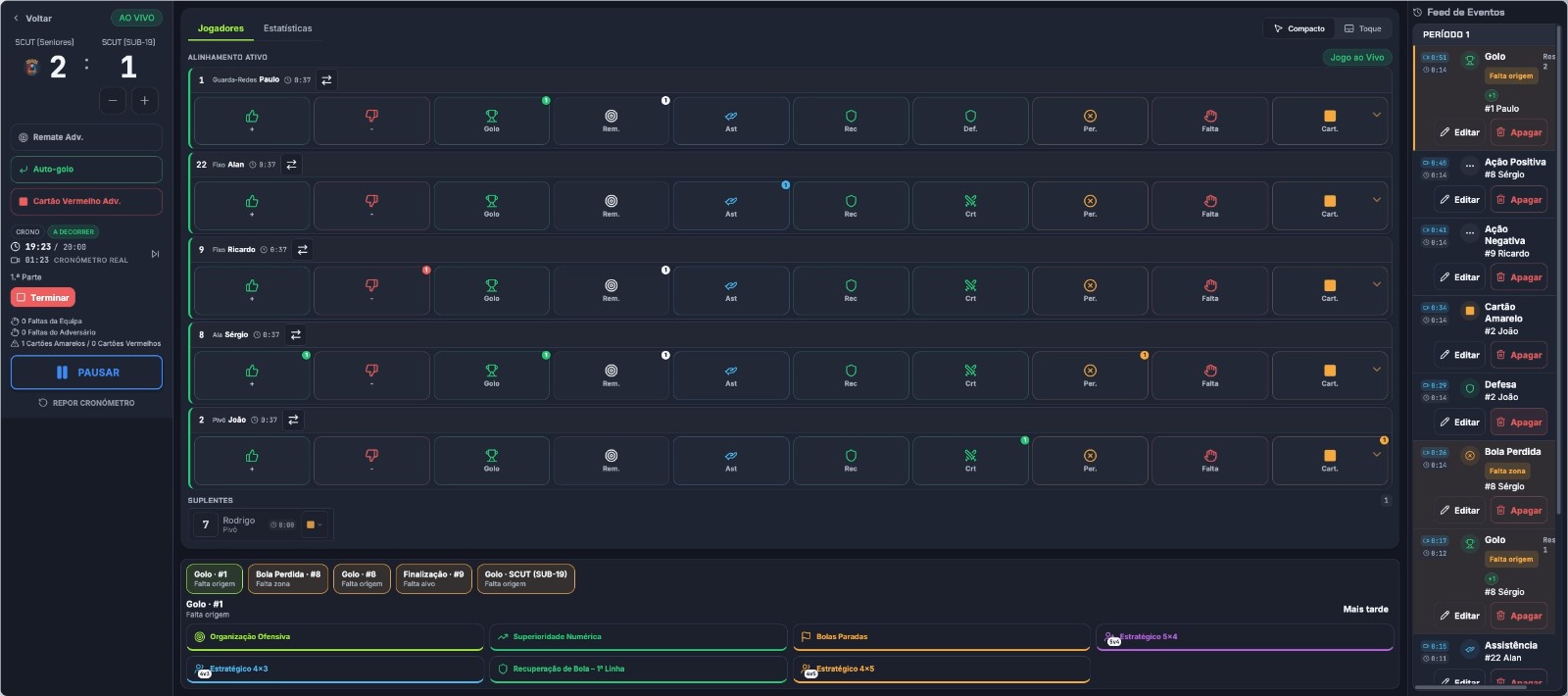
Task: Record an assist for Alan
Action: pos(731,205)
